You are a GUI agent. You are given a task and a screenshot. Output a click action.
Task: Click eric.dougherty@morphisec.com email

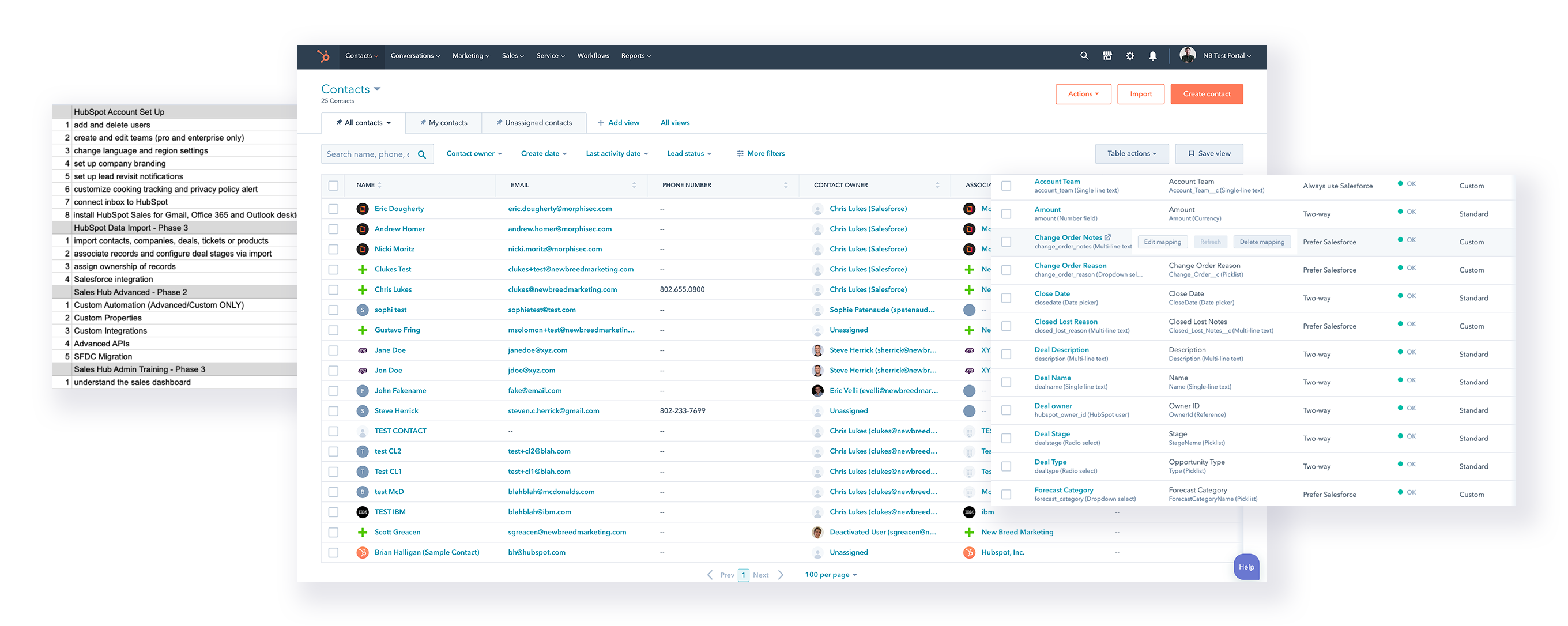point(560,209)
